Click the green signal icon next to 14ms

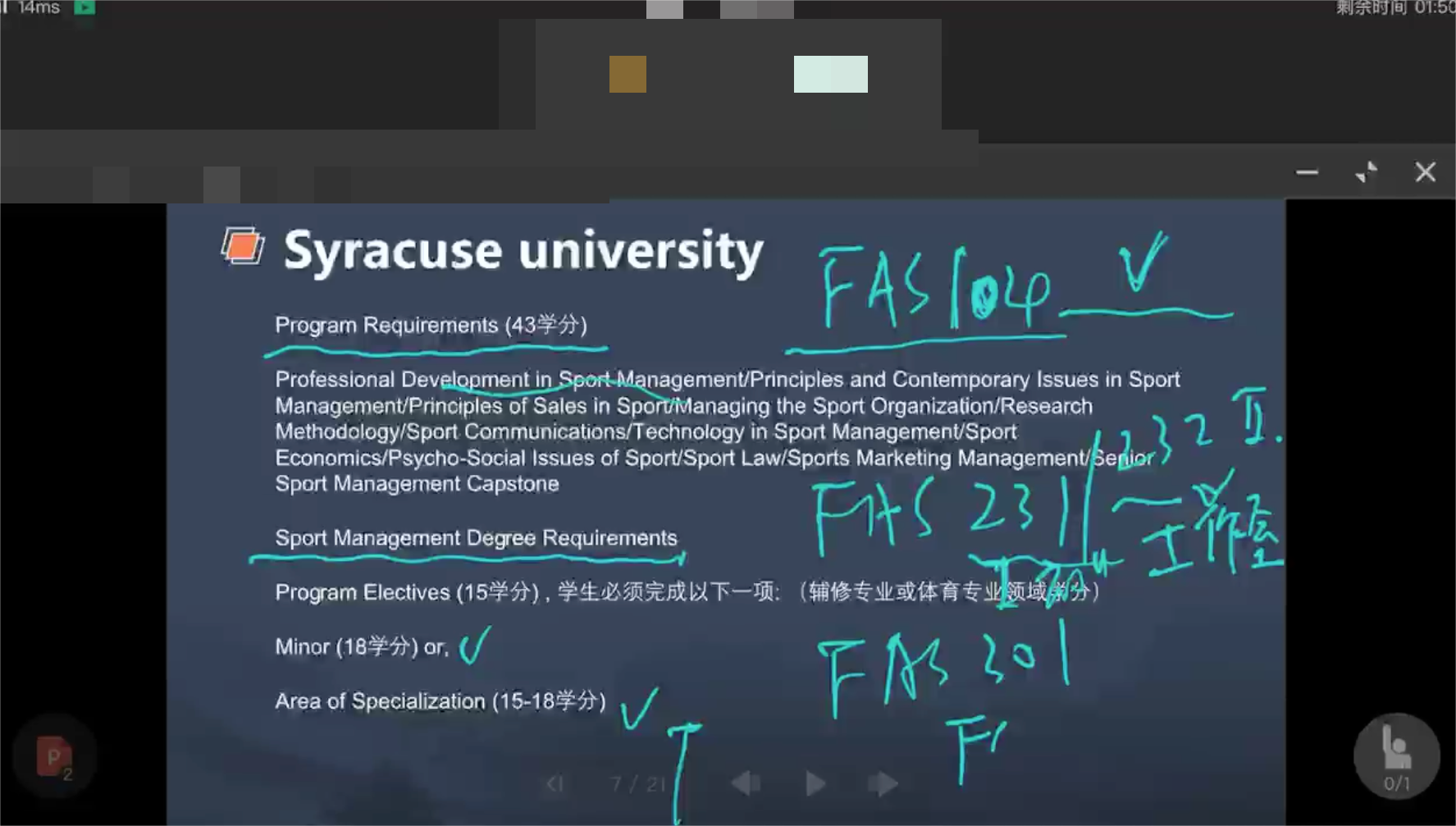tap(84, 7)
